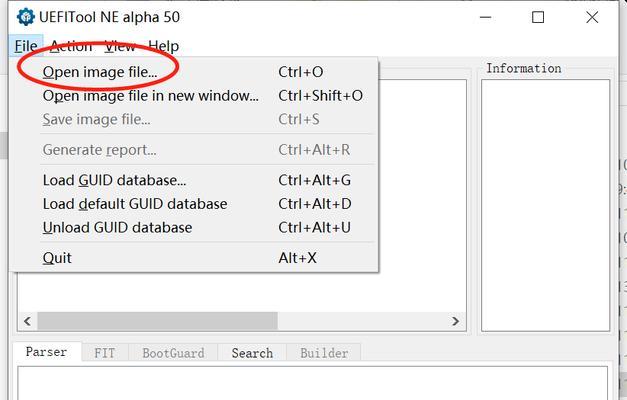Screen dimensions: 627x400
Task: Switch to the Search tab
Action: coord(252,353)
